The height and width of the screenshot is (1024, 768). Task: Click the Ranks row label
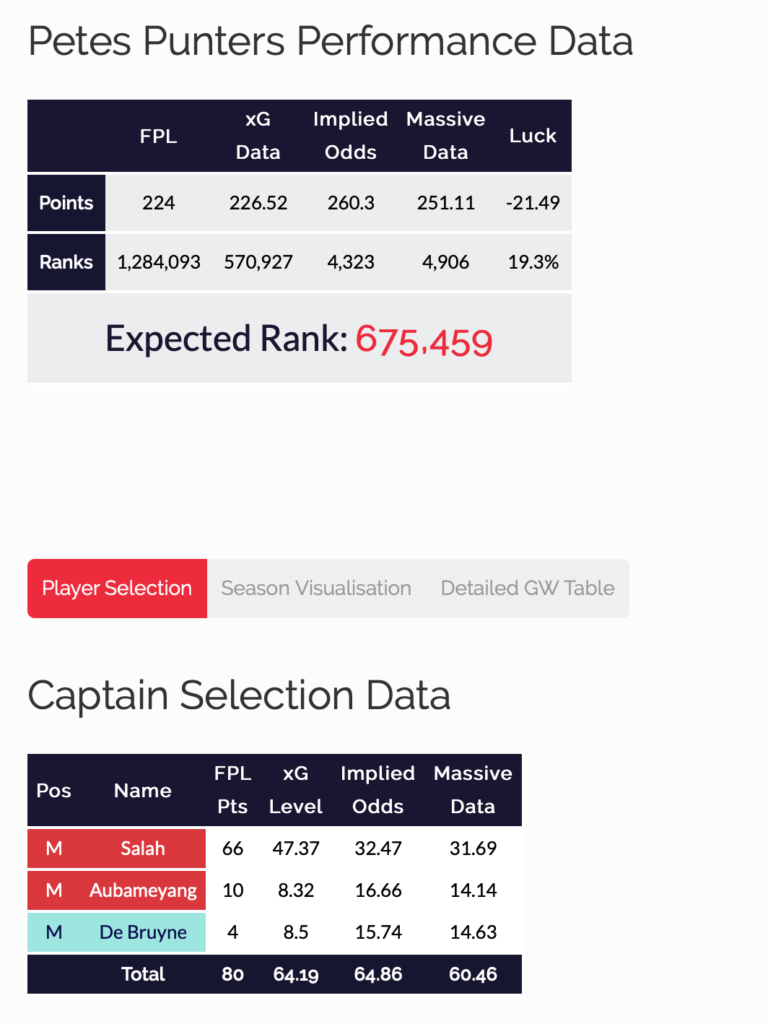click(65, 262)
